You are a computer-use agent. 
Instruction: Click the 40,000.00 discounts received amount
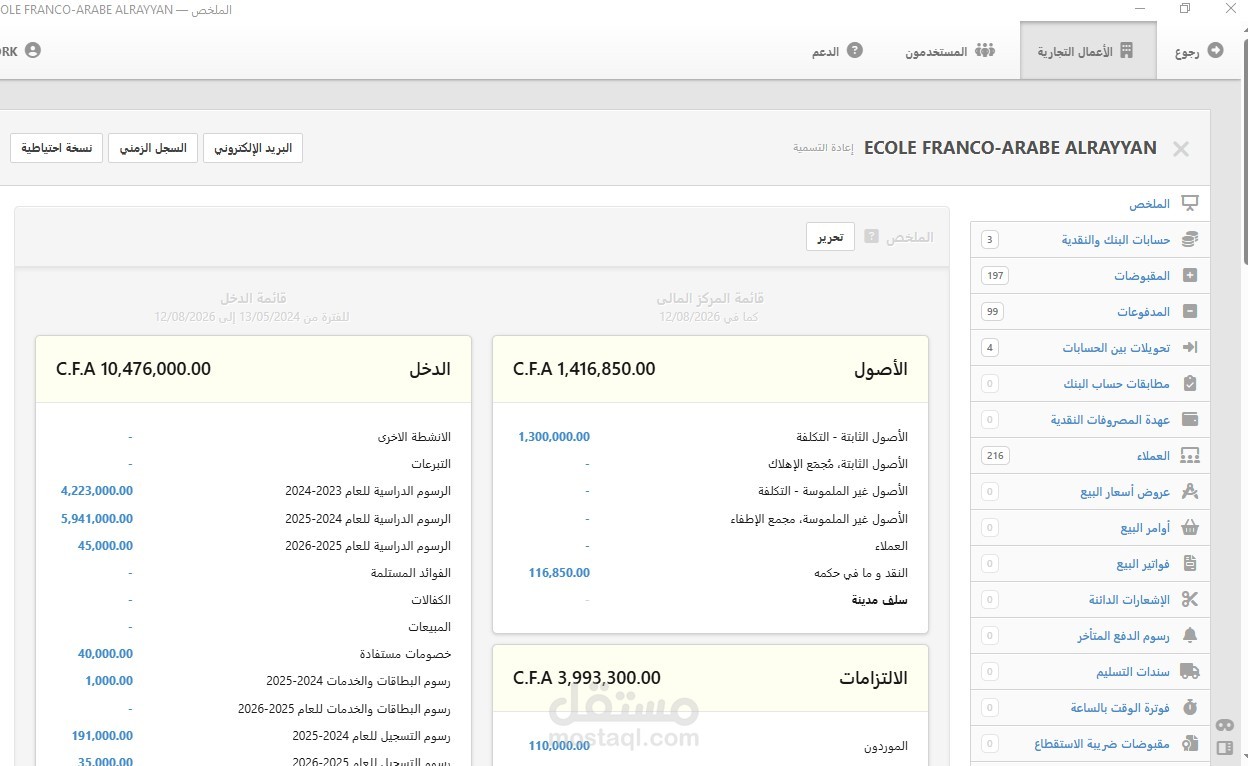click(x=105, y=654)
